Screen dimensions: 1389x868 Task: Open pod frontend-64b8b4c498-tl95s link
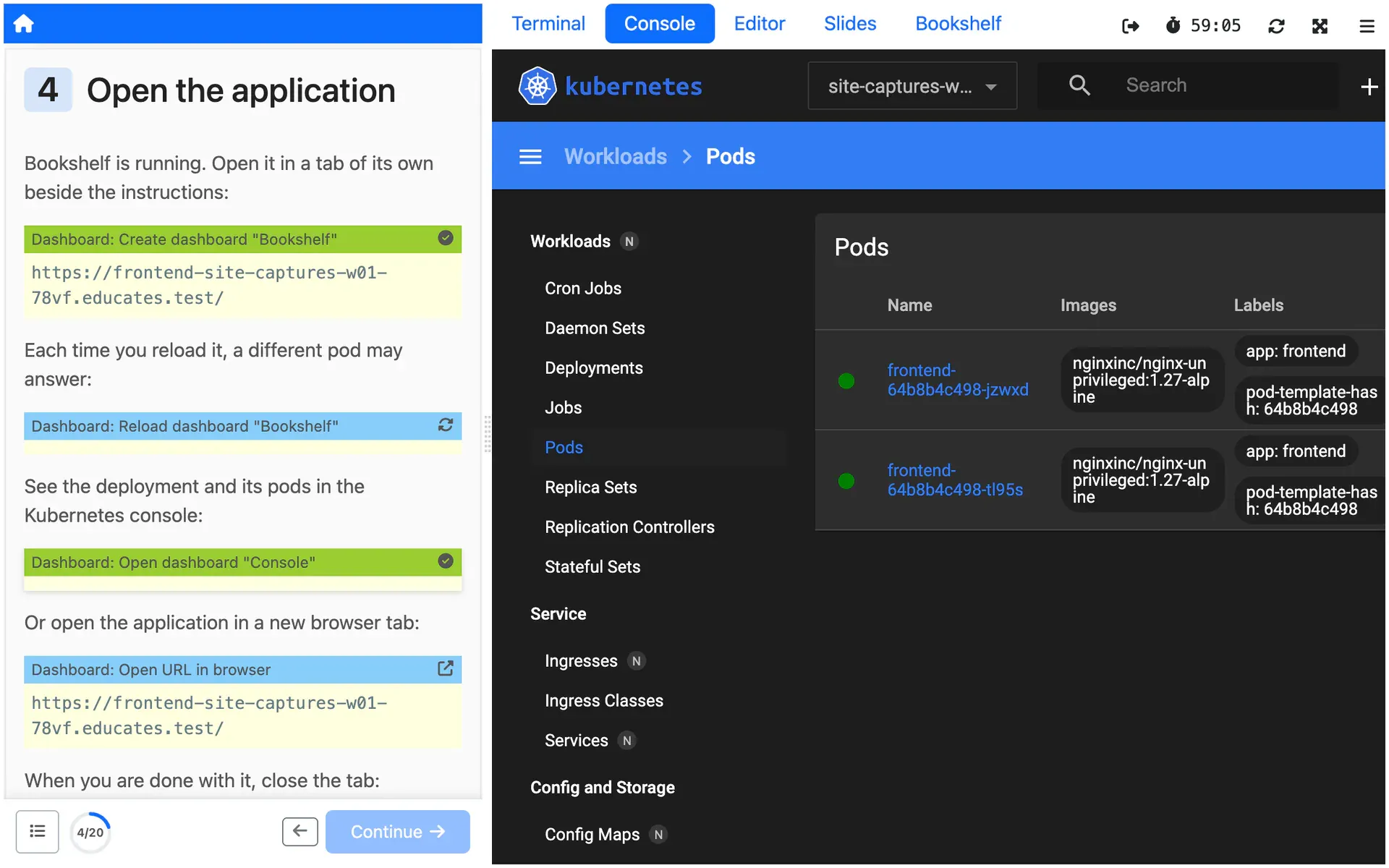point(954,480)
